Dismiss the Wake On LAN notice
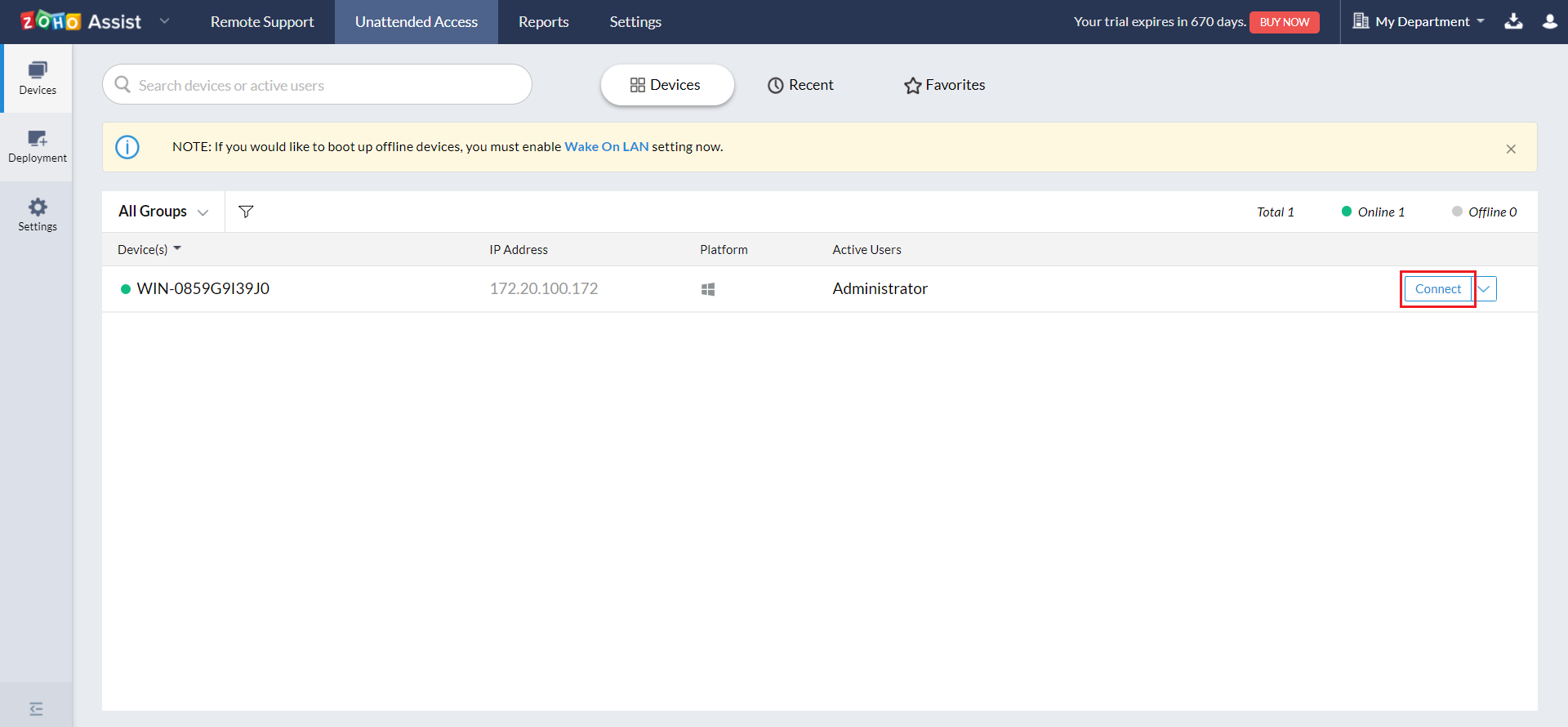1568x727 pixels. coord(1511,149)
